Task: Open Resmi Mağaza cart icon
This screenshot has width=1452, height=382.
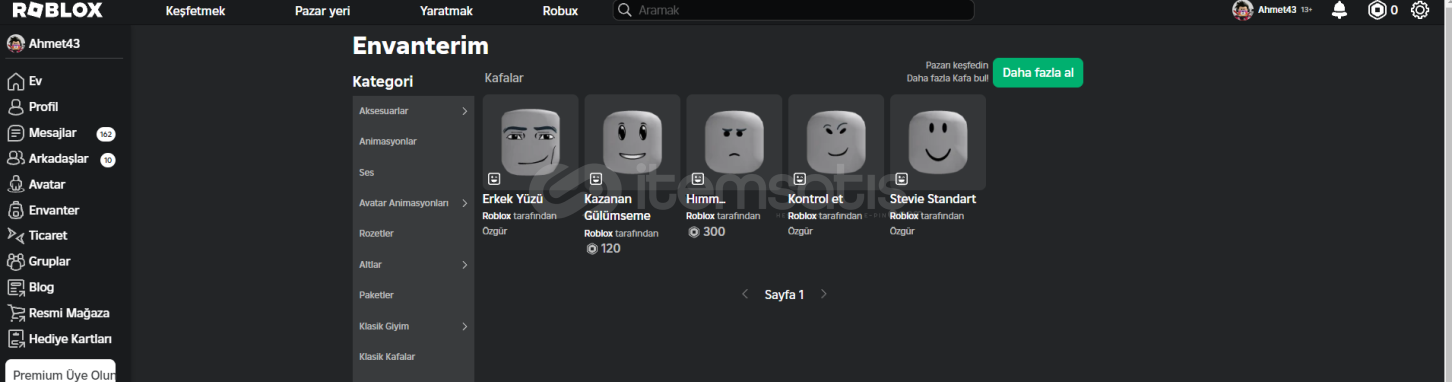Action: click(x=15, y=313)
